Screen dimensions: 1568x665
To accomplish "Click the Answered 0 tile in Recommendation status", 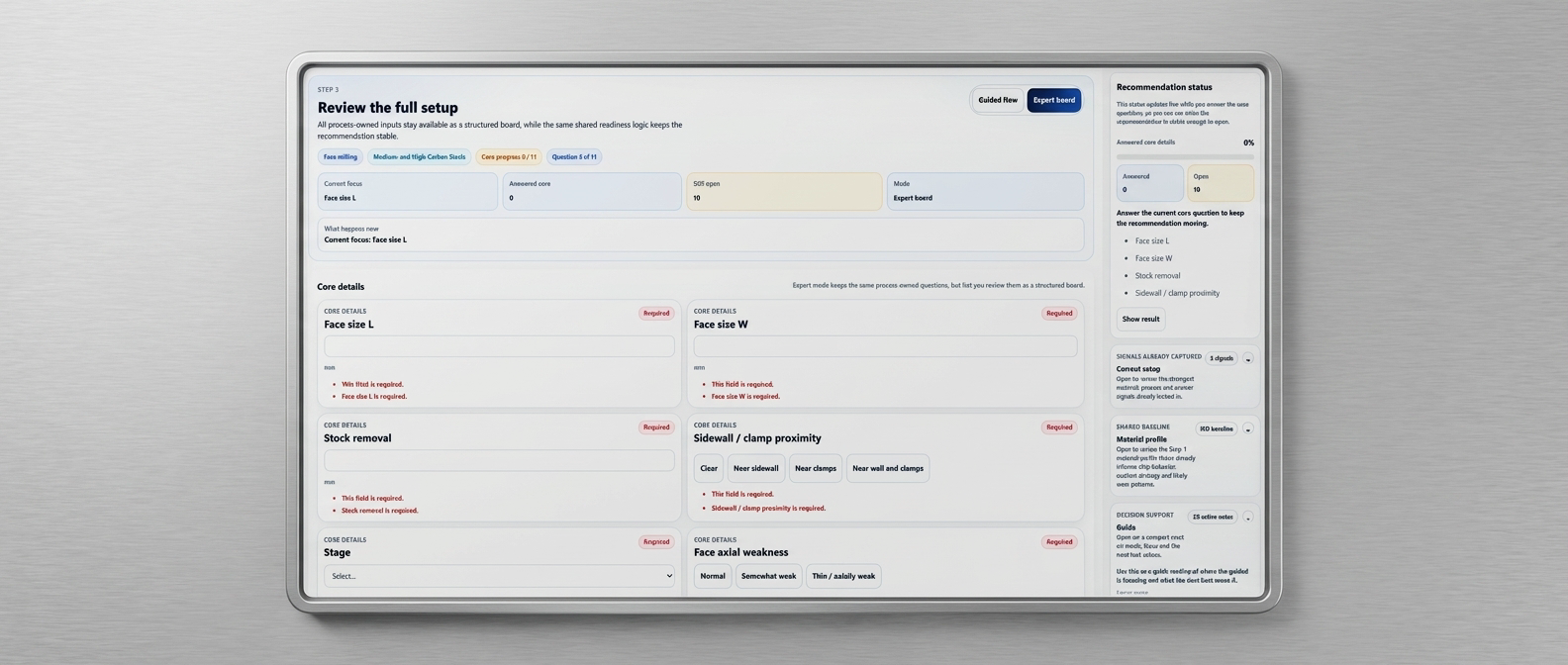I will (1149, 183).
